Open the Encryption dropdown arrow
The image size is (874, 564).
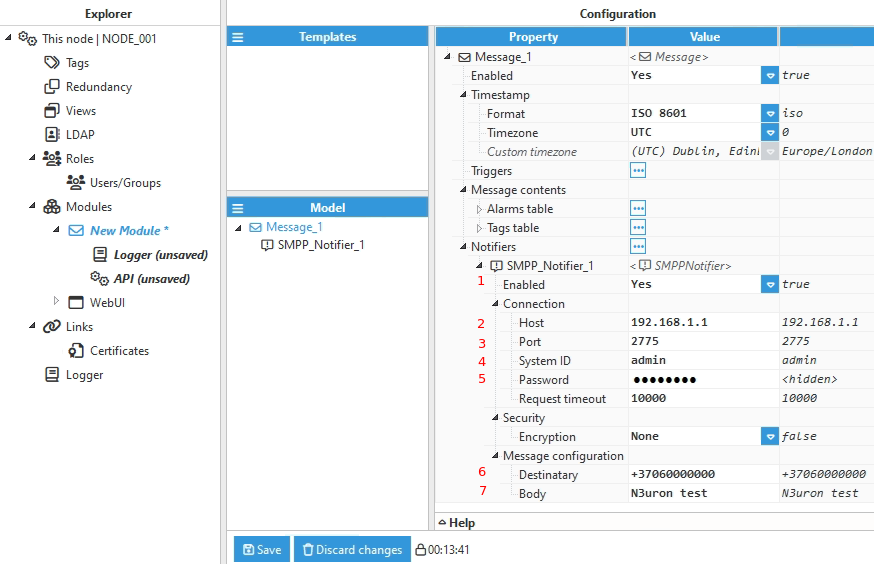pos(770,437)
